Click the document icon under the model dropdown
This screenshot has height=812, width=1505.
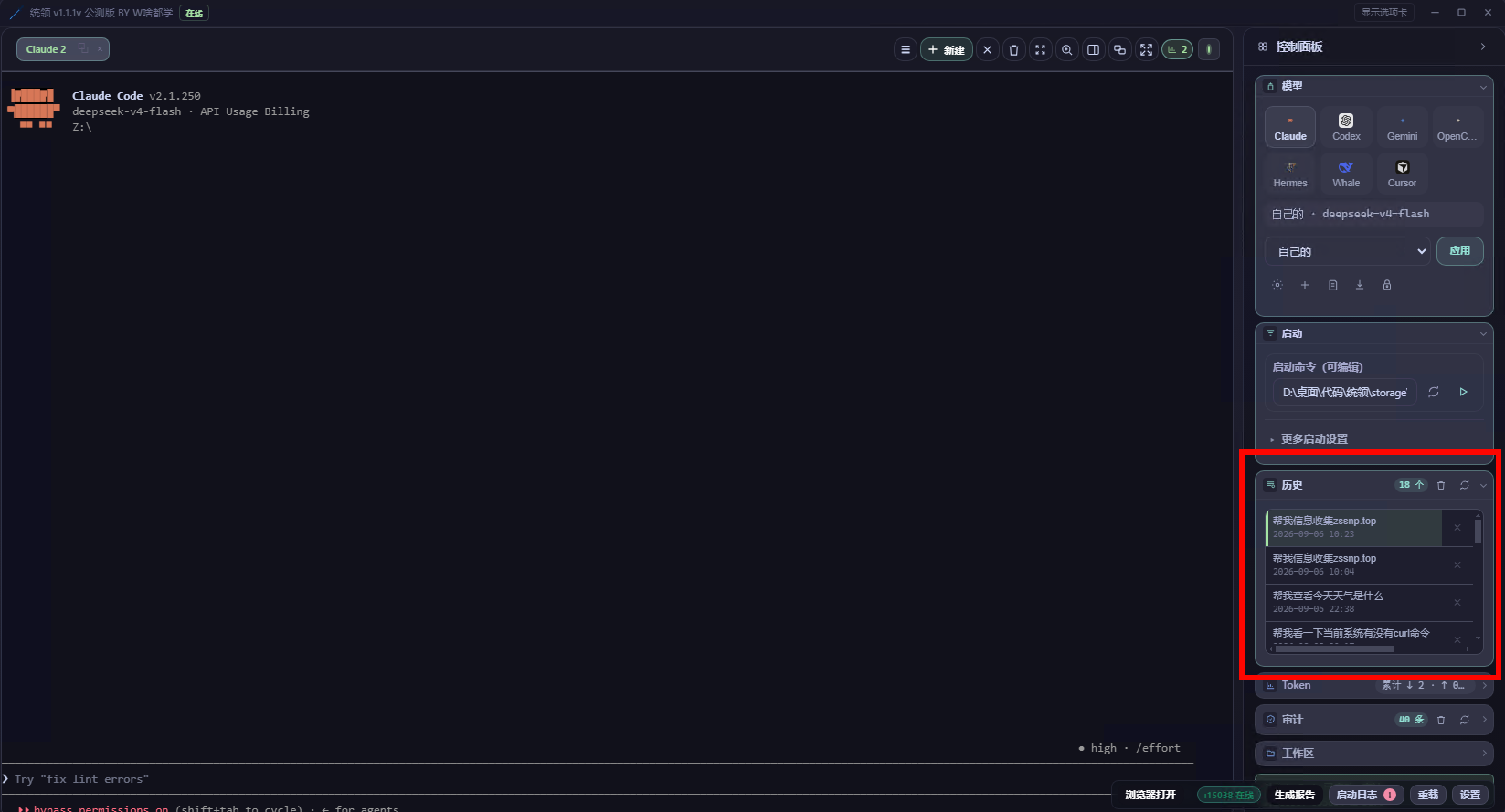tap(1332, 285)
